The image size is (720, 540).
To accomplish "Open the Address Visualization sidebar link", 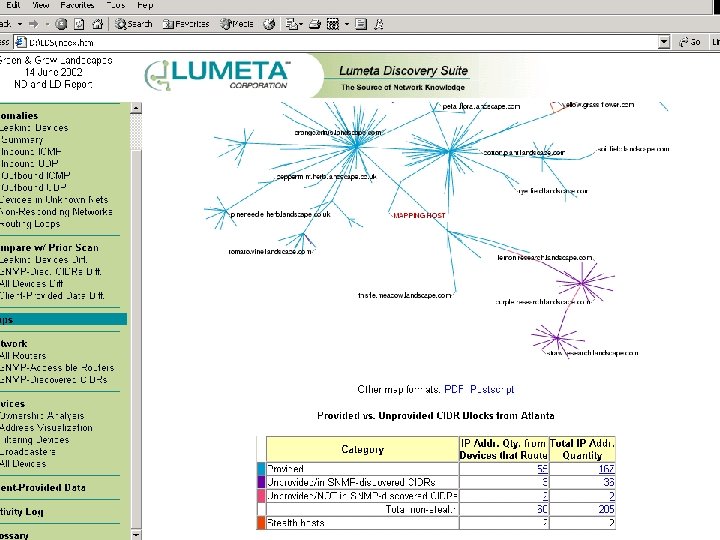I will point(46,428).
